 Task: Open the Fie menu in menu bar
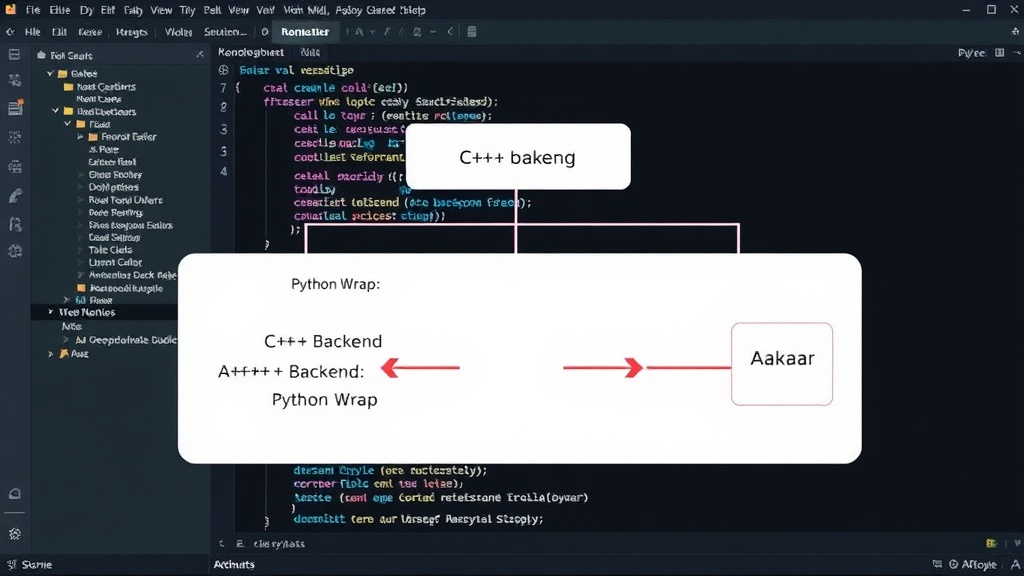coord(33,10)
